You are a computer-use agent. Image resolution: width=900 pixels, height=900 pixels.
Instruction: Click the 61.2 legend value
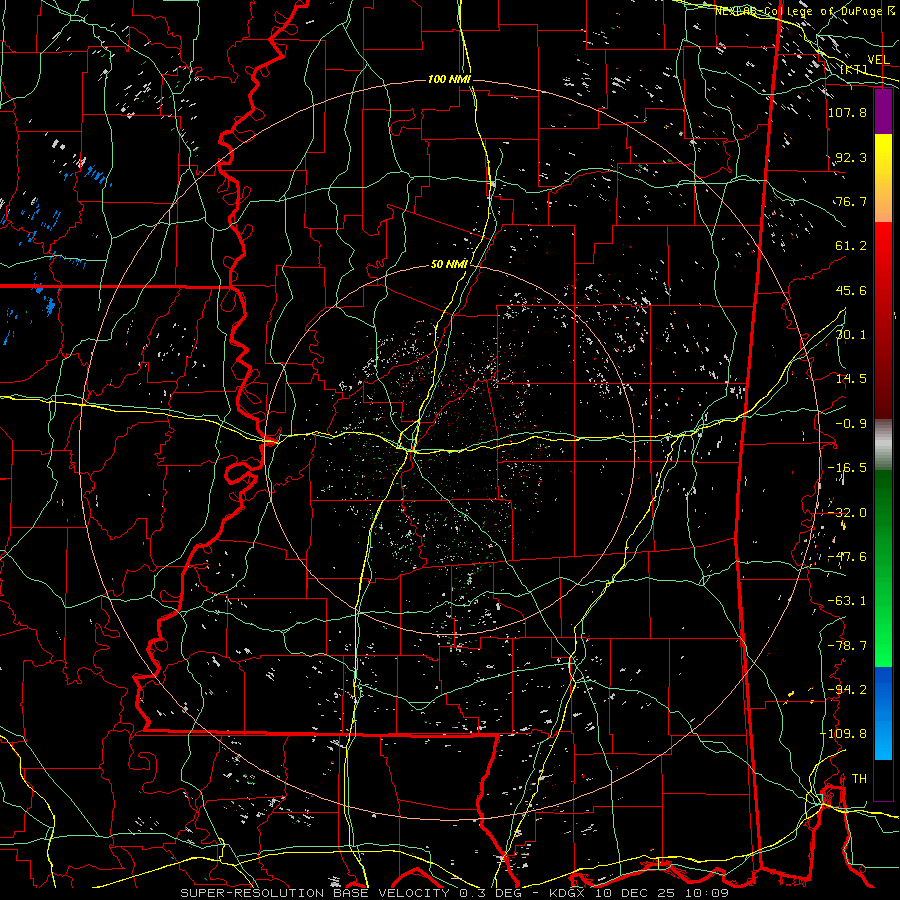click(851, 246)
